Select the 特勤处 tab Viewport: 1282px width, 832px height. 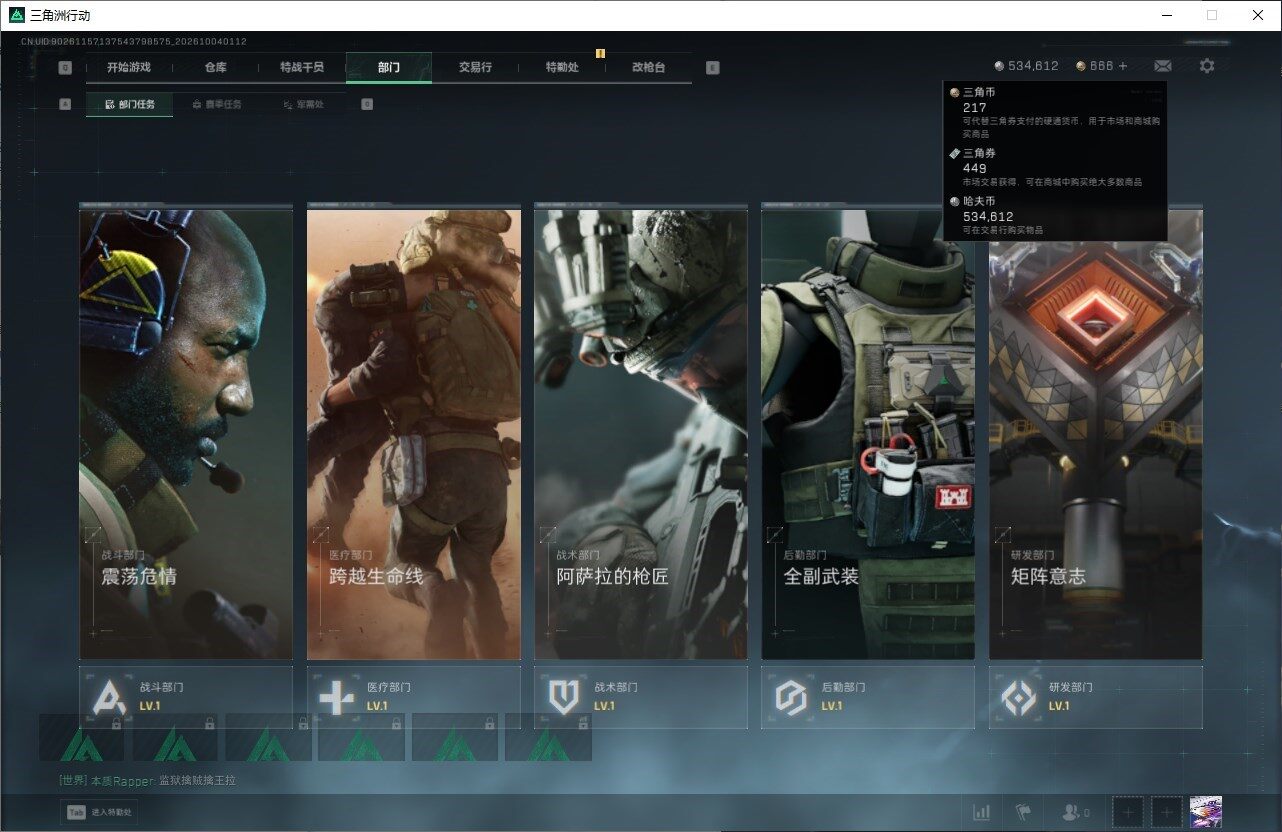(x=562, y=67)
